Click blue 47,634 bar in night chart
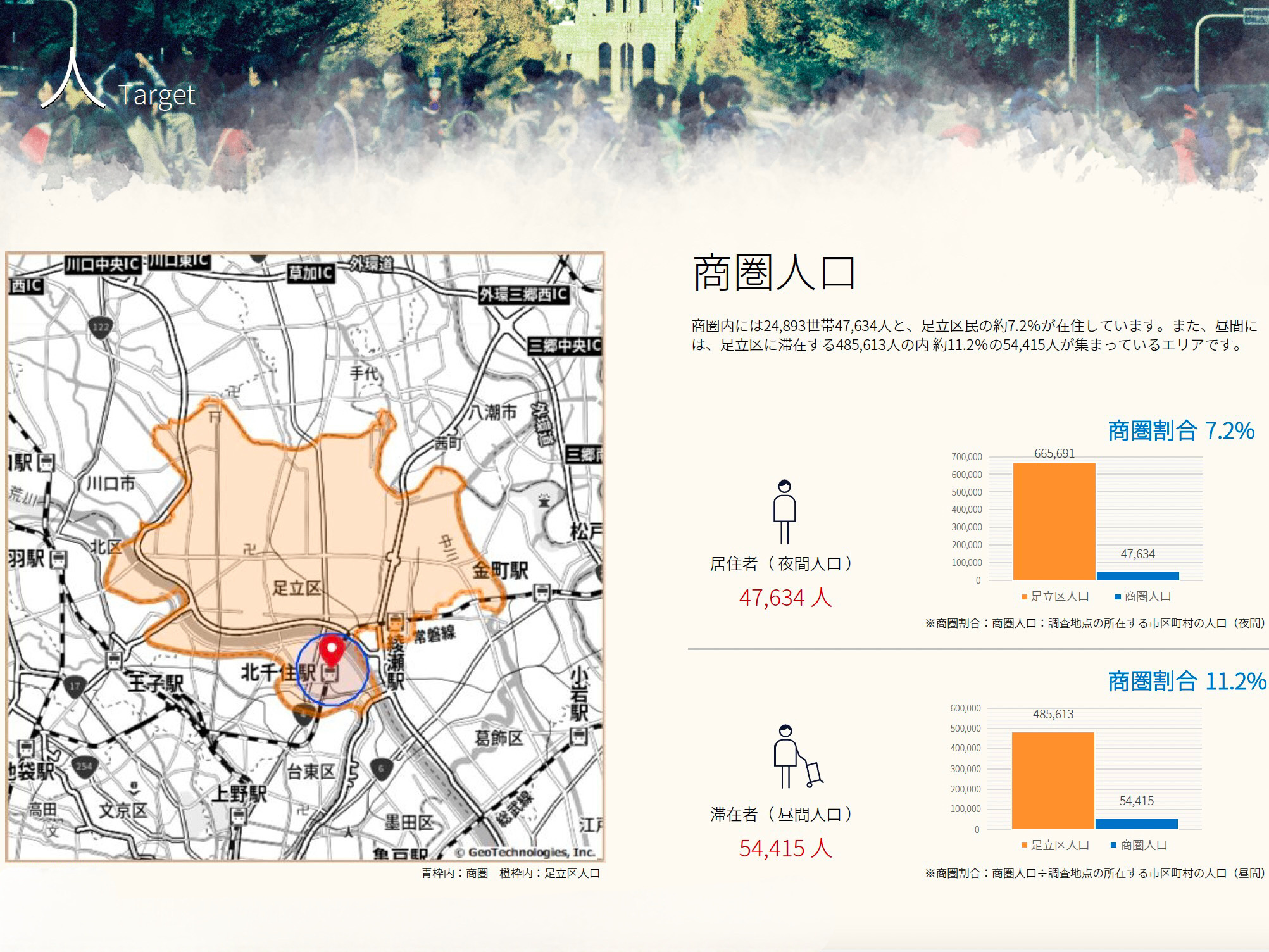The width and height of the screenshot is (1269, 952). pyautogui.click(x=1137, y=575)
